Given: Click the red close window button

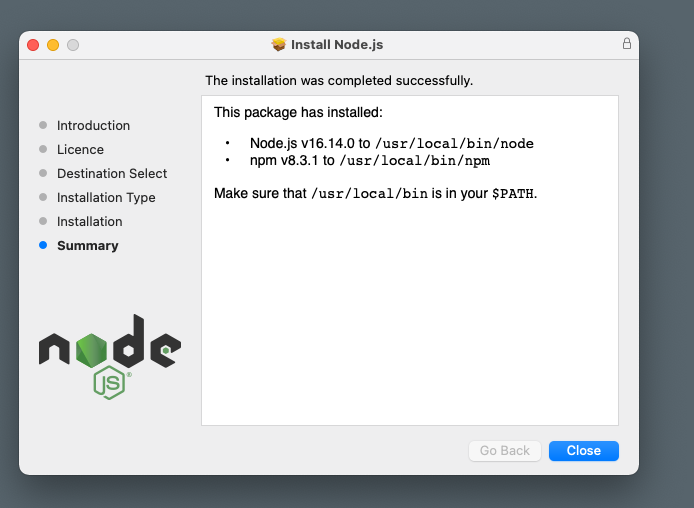Looking at the screenshot, I should 33,45.
